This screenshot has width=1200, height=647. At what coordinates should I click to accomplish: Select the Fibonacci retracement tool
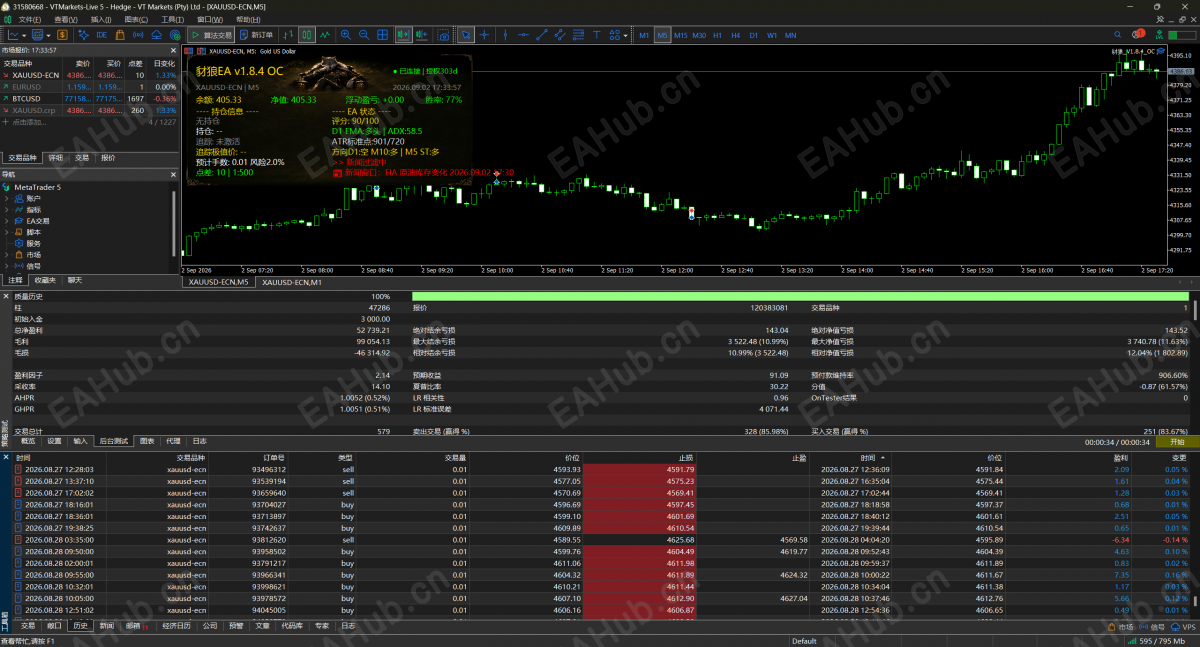(x=579, y=35)
